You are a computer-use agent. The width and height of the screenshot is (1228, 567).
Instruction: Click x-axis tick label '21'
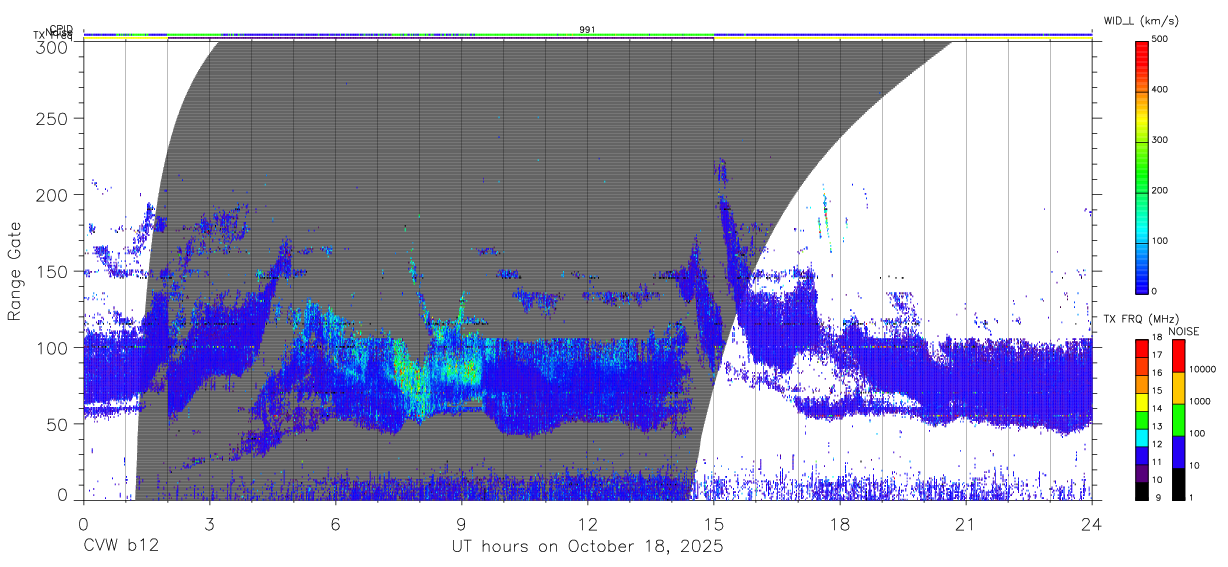point(966,525)
